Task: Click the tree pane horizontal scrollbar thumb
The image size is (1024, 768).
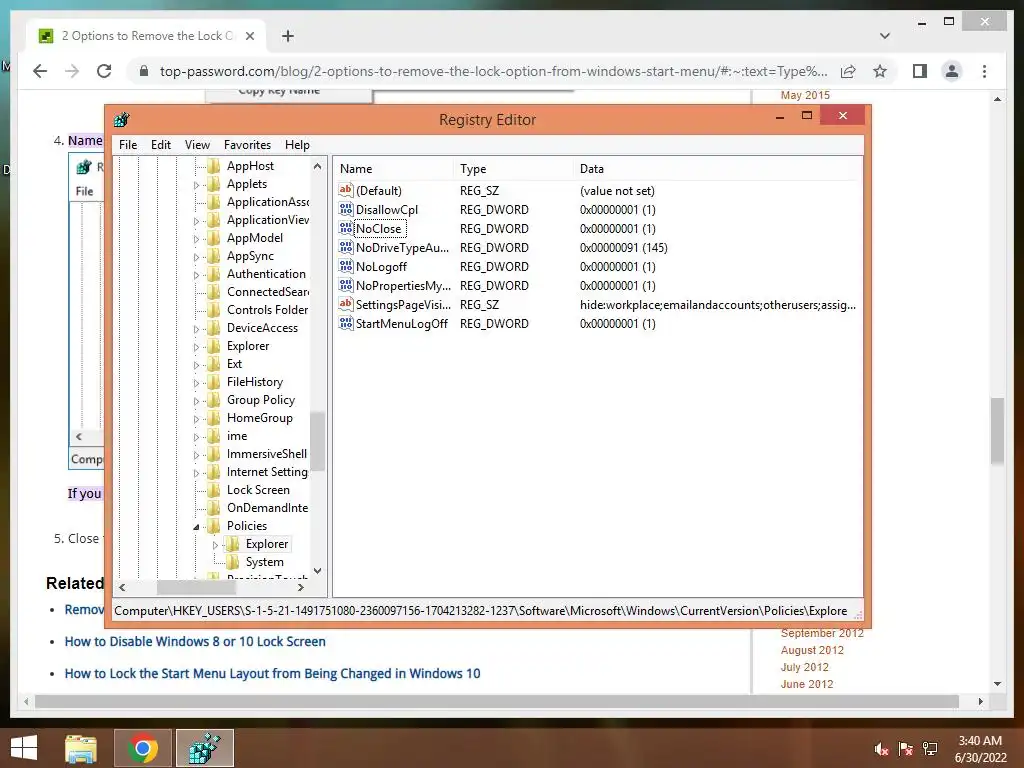Action: pyautogui.click(x=196, y=587)
